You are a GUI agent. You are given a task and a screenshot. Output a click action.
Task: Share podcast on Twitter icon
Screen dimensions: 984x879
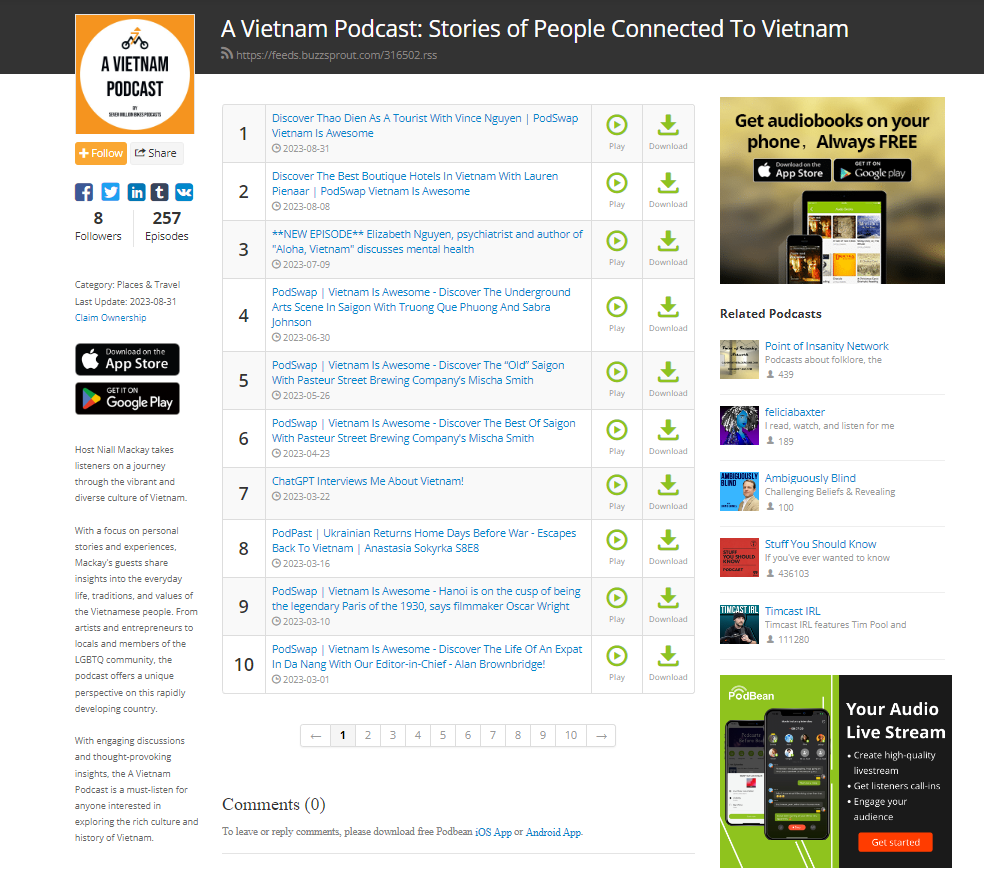point(110,192)
